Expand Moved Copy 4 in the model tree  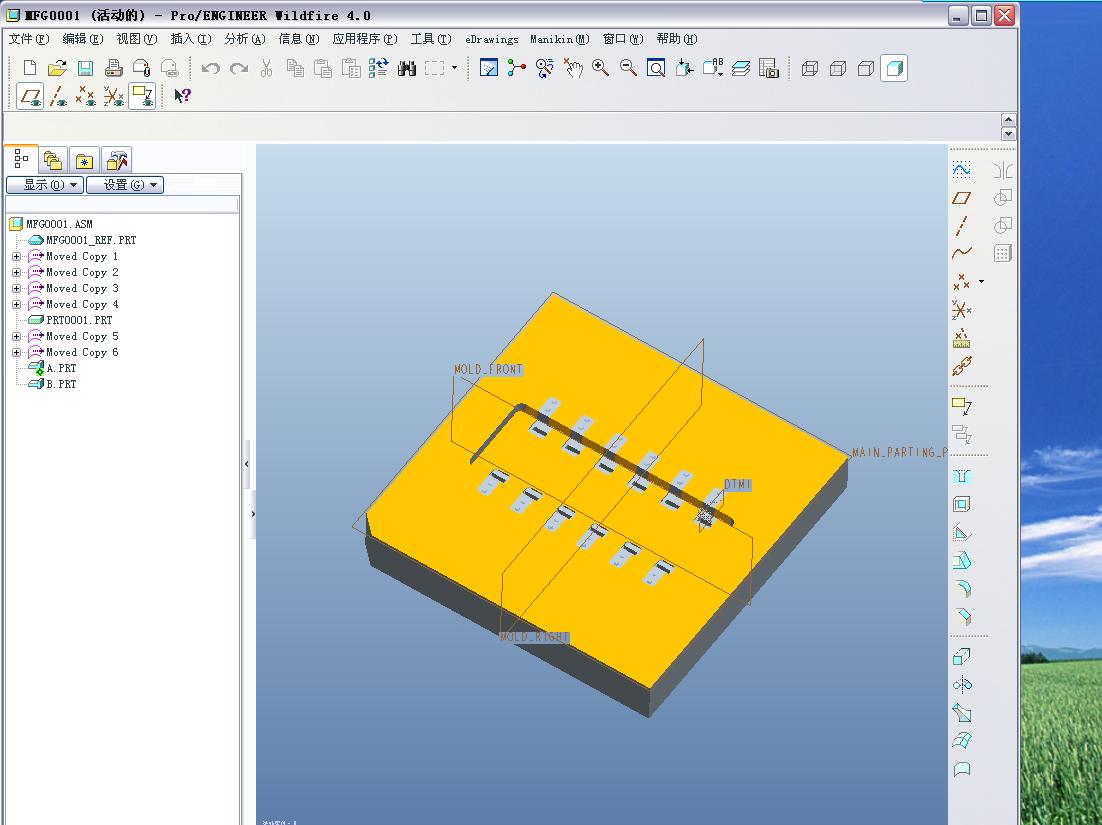pos(16,305)
